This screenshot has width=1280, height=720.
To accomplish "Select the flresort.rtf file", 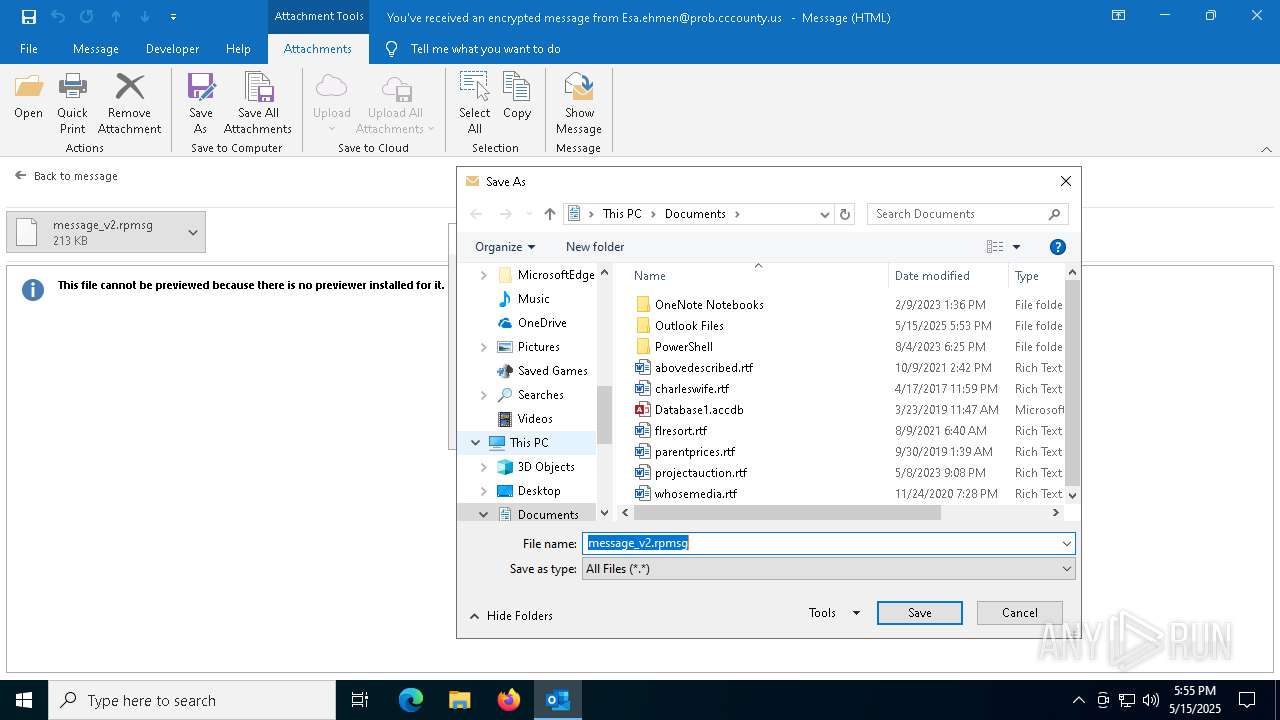I will (681, 431).
